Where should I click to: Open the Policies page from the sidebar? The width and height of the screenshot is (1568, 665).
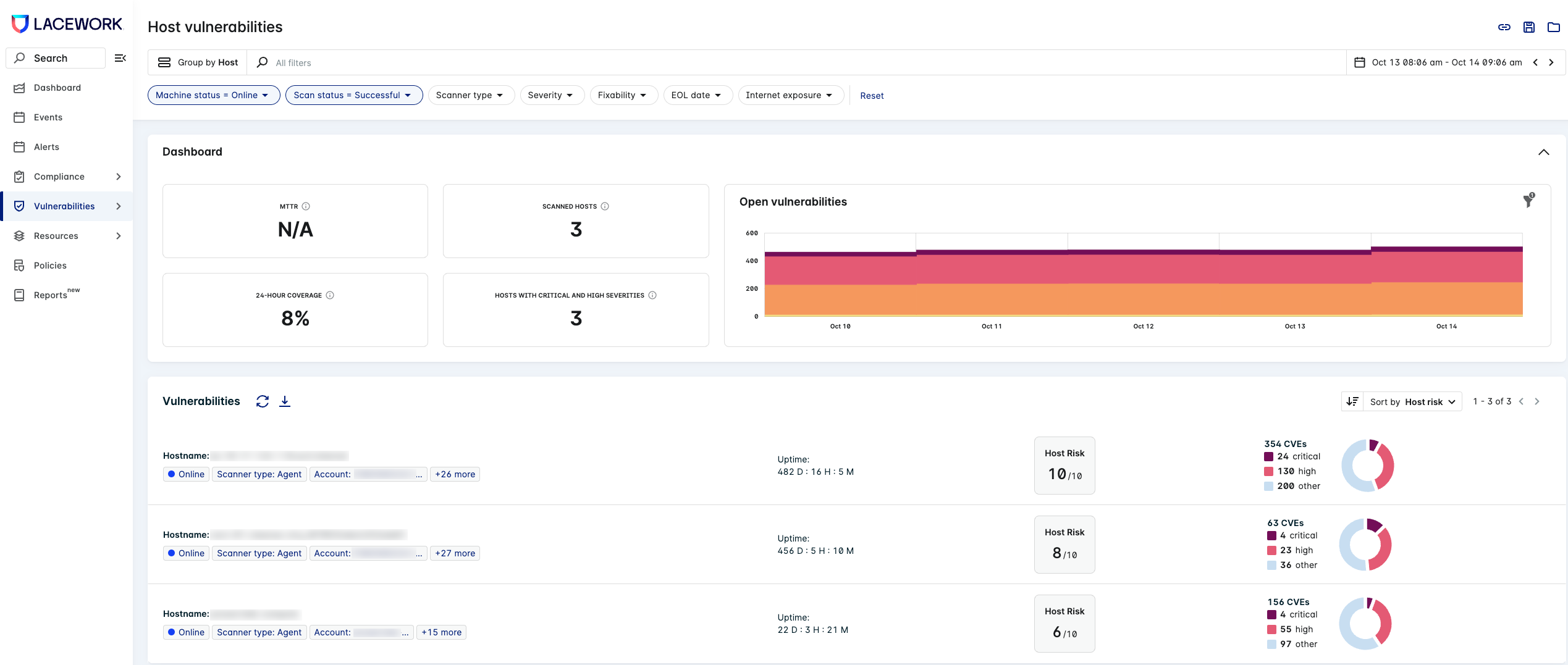pos(49,265)
